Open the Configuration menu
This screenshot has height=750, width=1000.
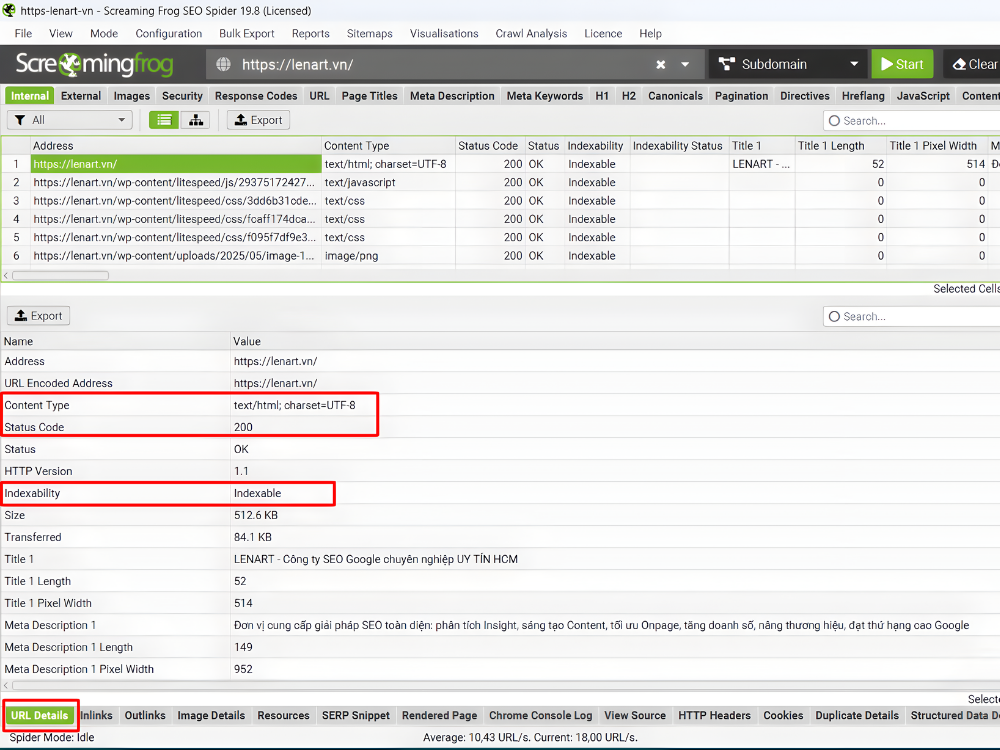(169, 33)
